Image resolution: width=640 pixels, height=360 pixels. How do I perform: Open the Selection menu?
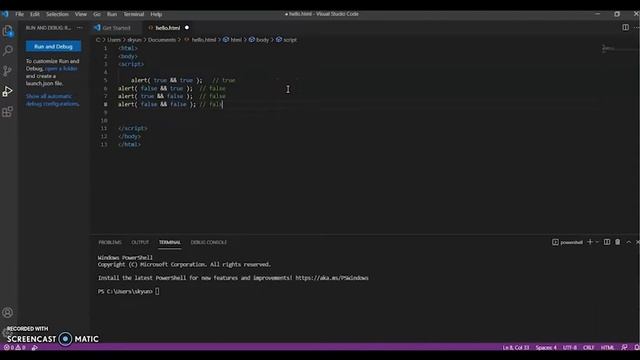[x=57, y=14]
